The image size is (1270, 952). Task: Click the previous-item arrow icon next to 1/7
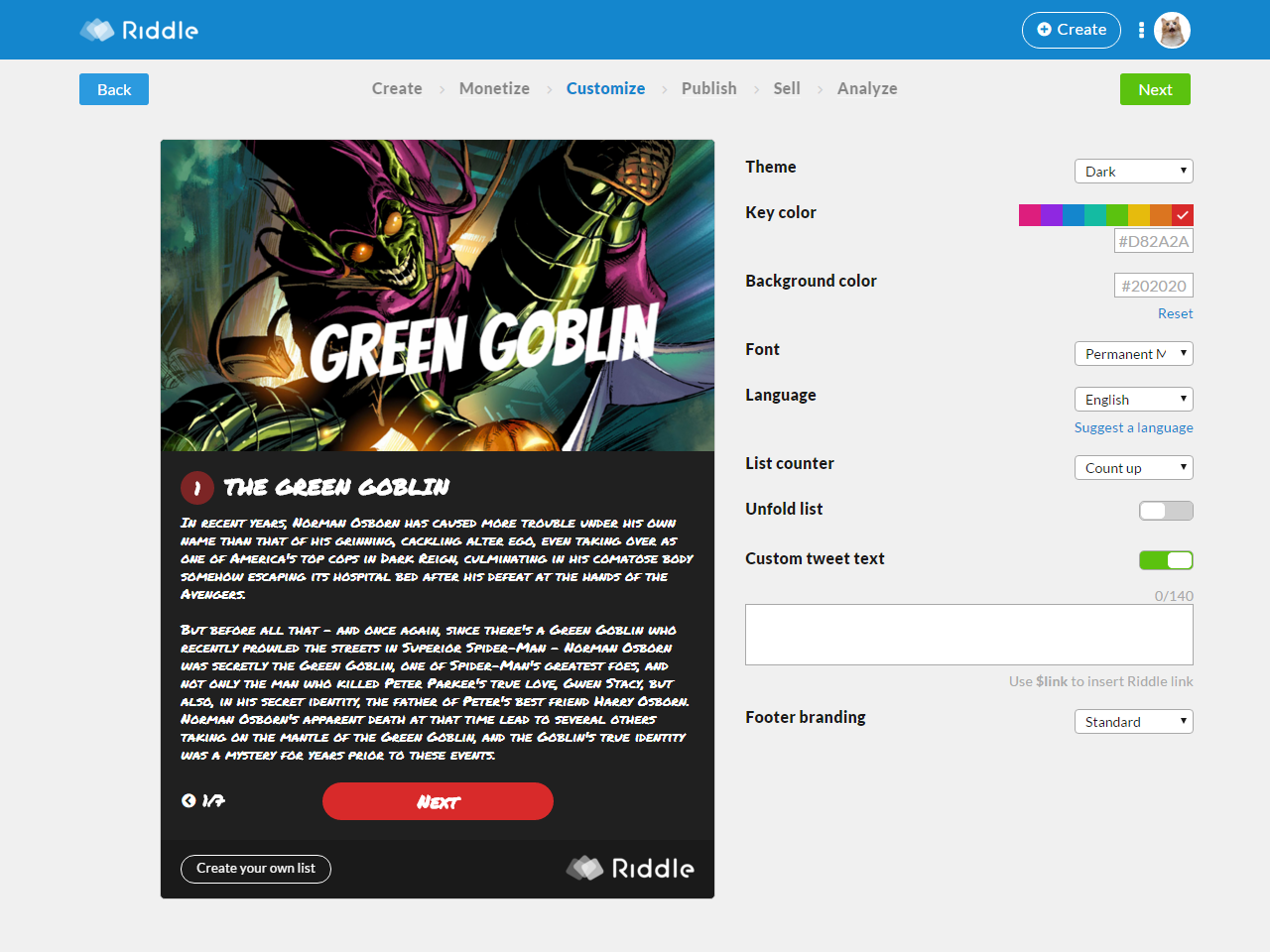click(189, 800)
